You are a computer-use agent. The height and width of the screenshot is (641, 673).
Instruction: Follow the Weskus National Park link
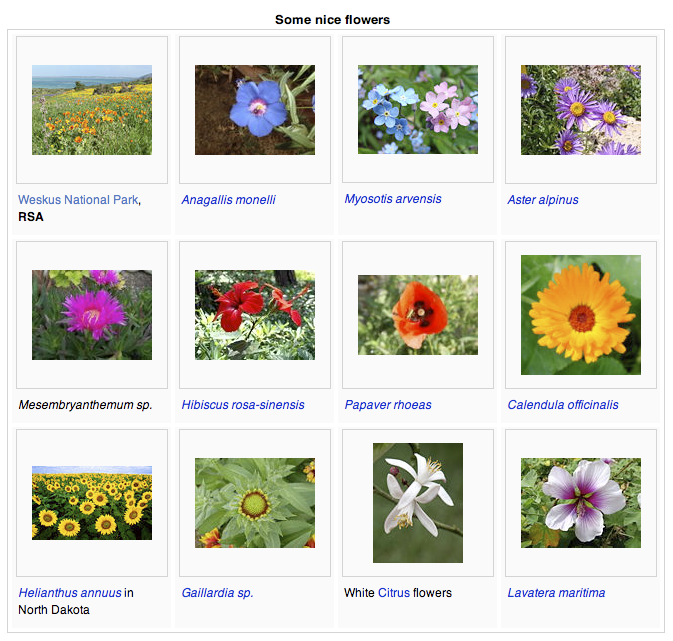pyautogui.click(x=78, y=200)
